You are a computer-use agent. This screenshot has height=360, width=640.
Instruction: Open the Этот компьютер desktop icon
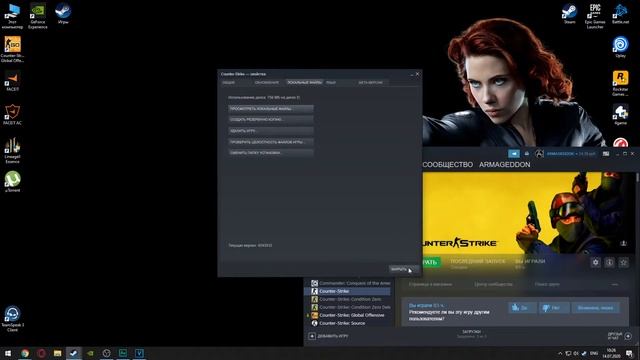pyautogui.click(x=12, y=16)
